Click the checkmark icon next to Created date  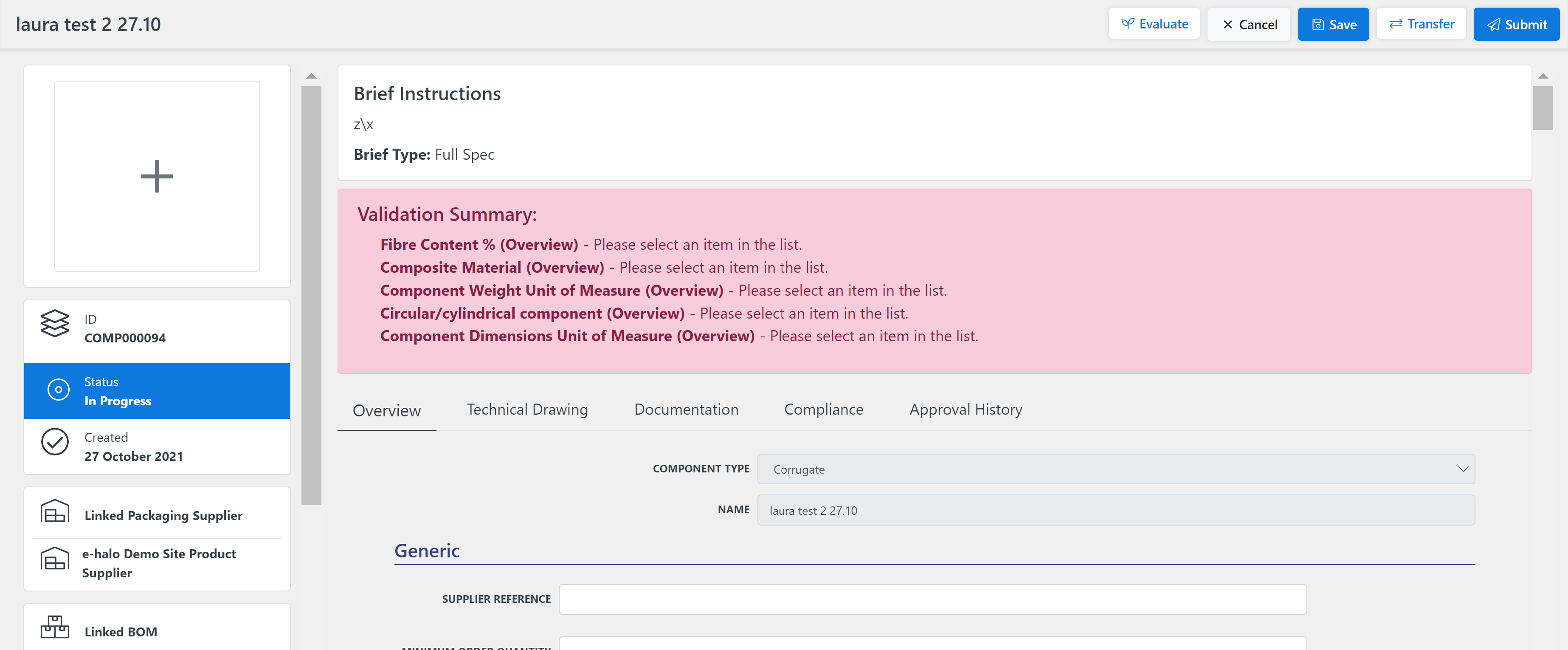click(x=55, y=443)
